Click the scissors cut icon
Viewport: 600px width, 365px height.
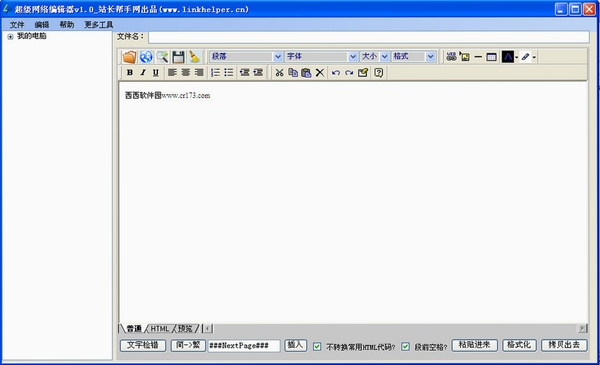pyautogui.click(x=279, y=72)
